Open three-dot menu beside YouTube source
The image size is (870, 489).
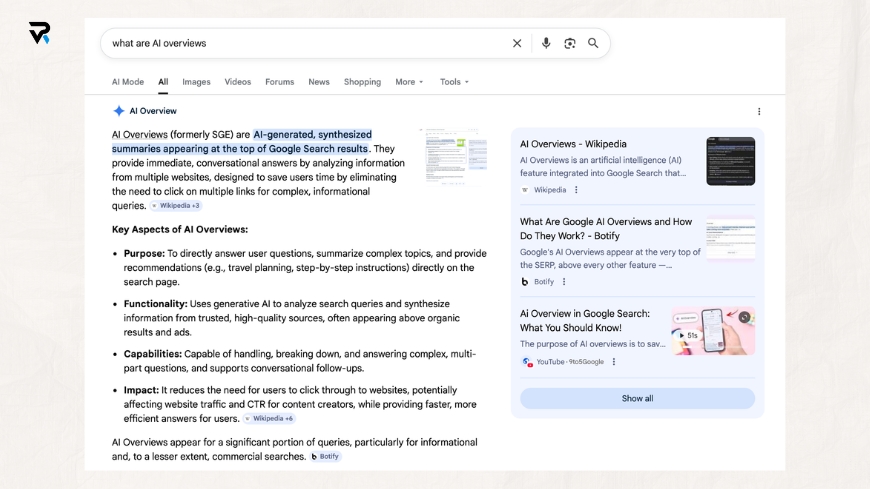614,362
